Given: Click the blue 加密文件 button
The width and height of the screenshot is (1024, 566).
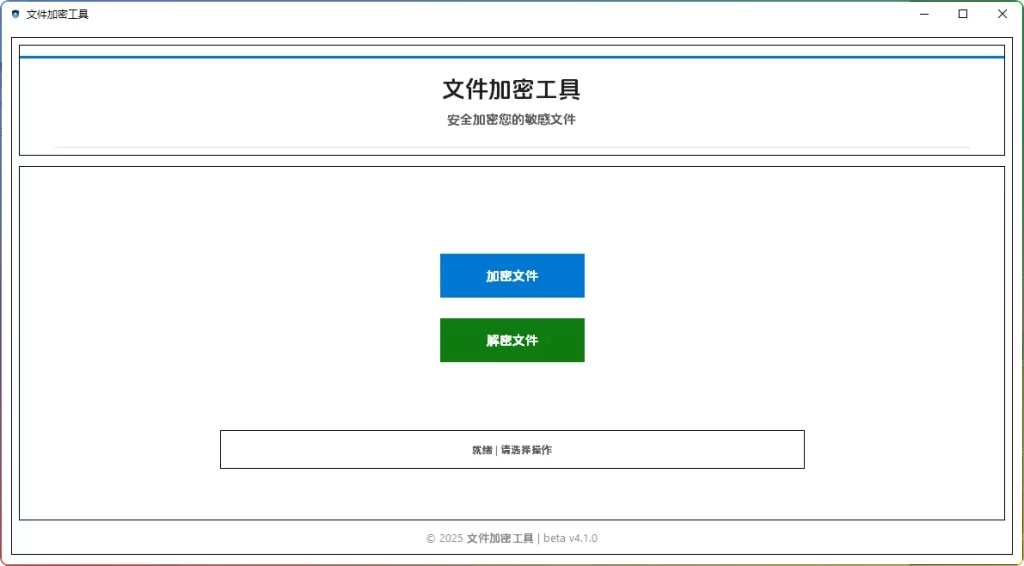Looking at the screenshot, I should click(x=512, y=276).
